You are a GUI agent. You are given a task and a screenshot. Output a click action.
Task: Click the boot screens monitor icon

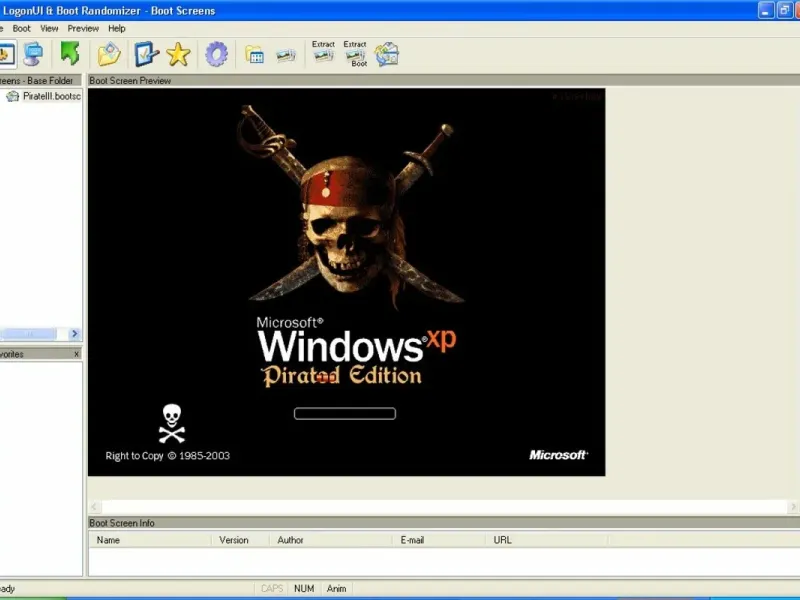(33, 54)
